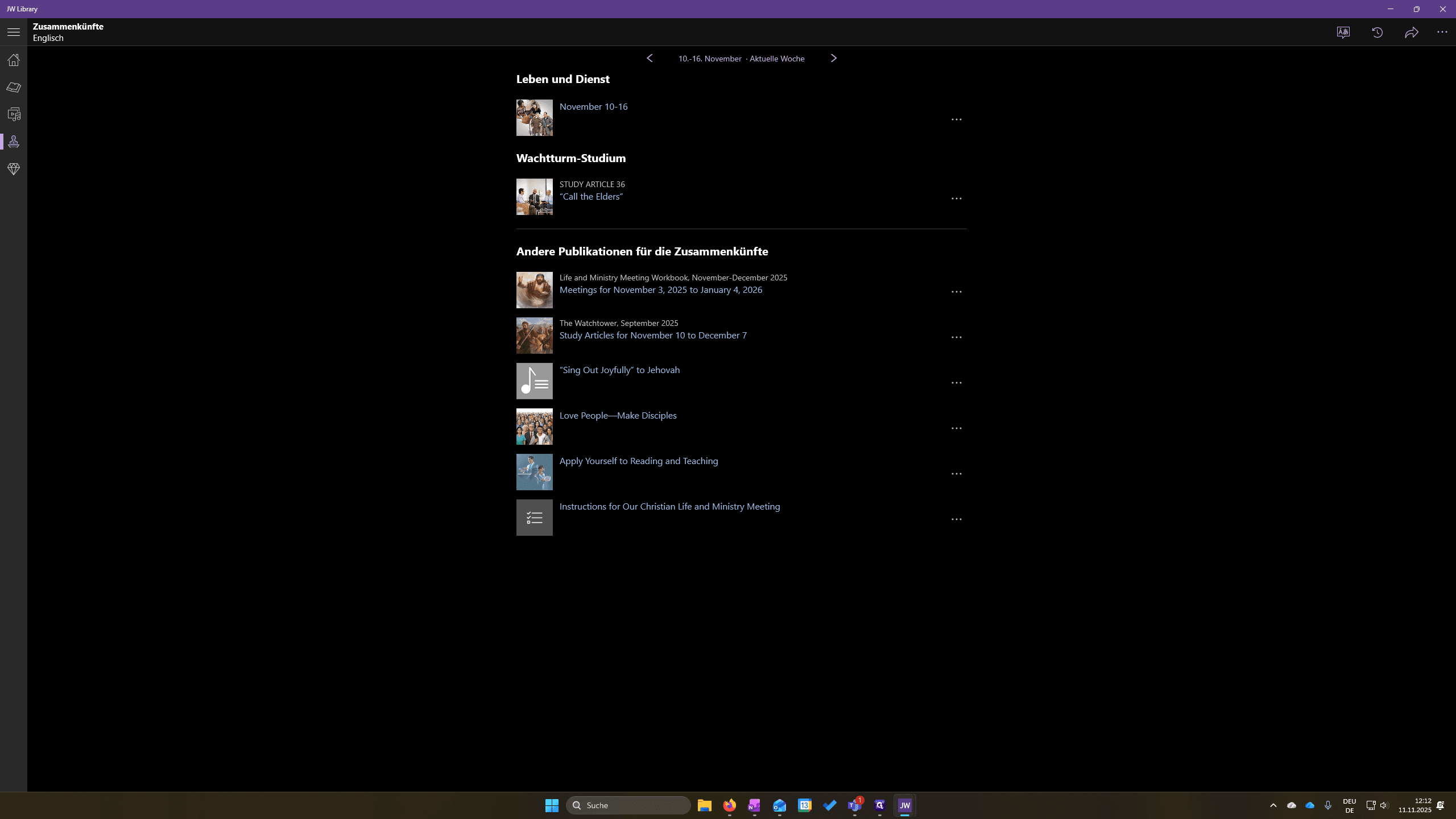Click the November 10-16 thumbnail image
This screenshot has height=819, width=1456.
[x=535, y=118]
